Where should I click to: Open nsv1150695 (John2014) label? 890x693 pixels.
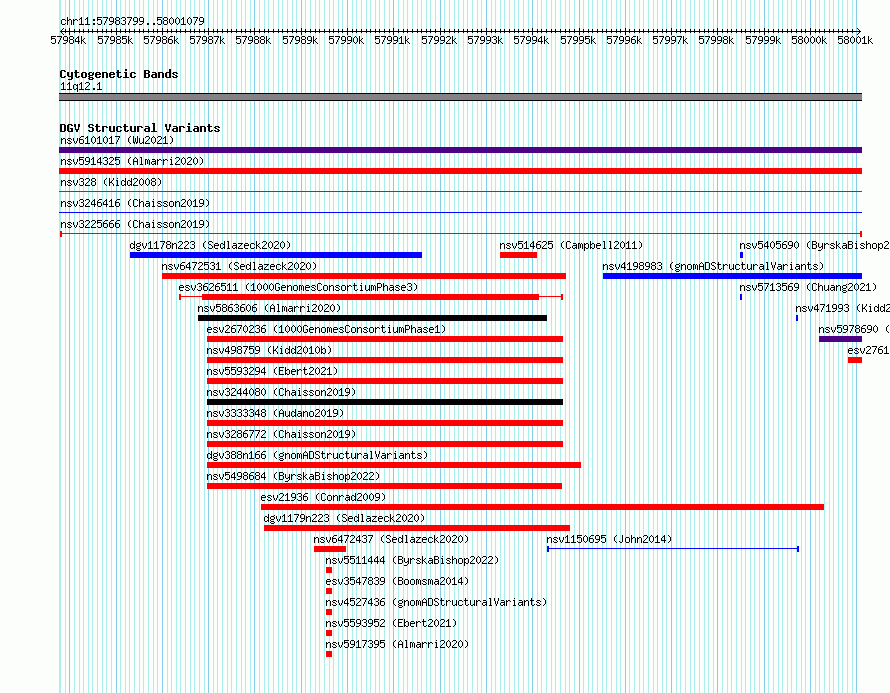609,539
